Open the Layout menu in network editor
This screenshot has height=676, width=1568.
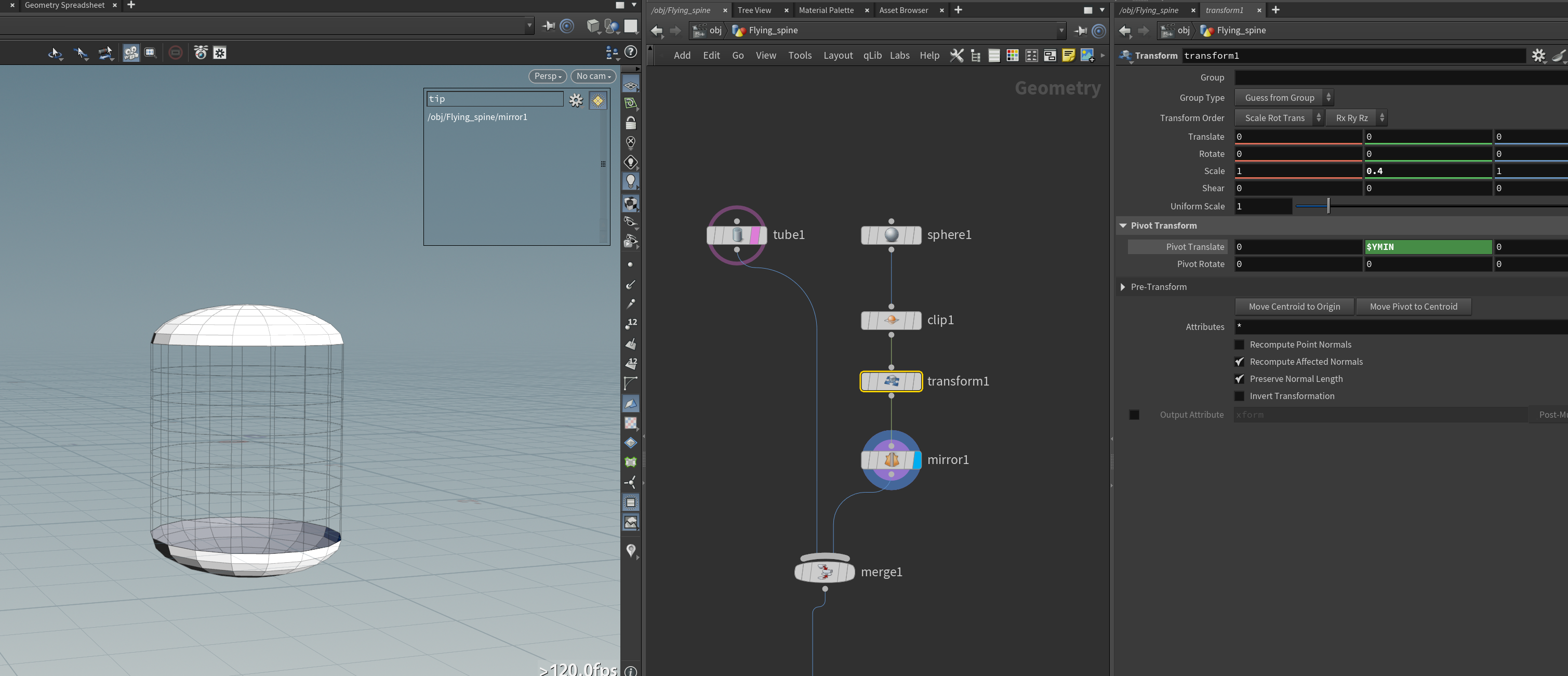coord(838,56)
